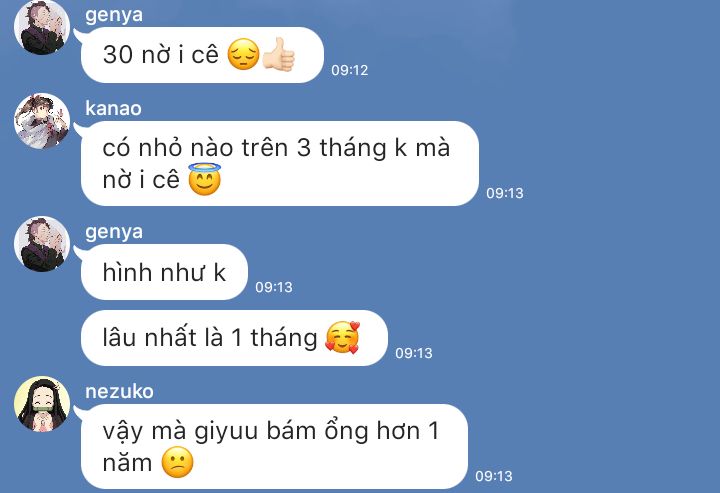Click the halo smiley emoji in kanao's message
Screen dimensions: 720x493
point(205,179)
